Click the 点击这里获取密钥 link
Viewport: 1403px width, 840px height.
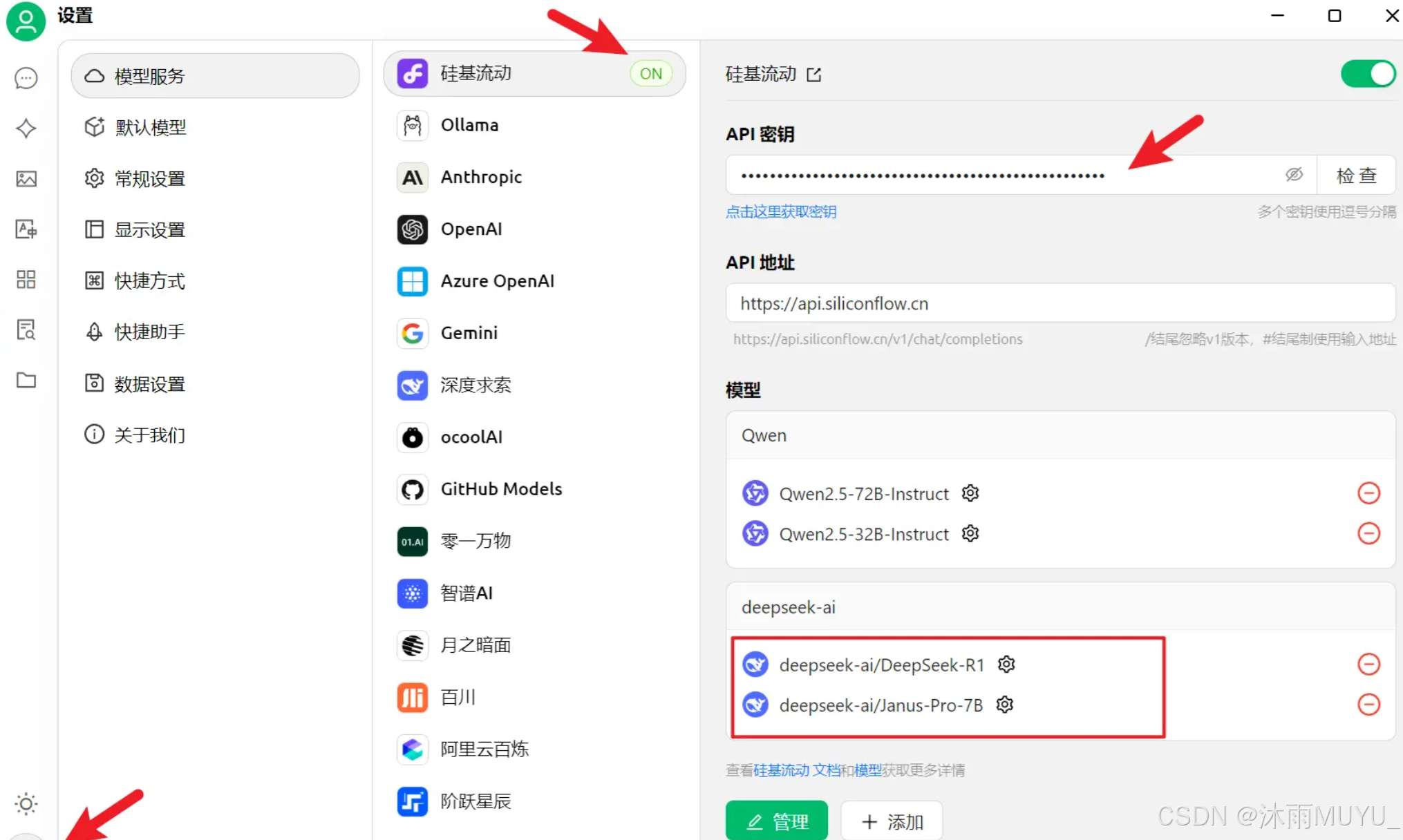click(781, 212)
